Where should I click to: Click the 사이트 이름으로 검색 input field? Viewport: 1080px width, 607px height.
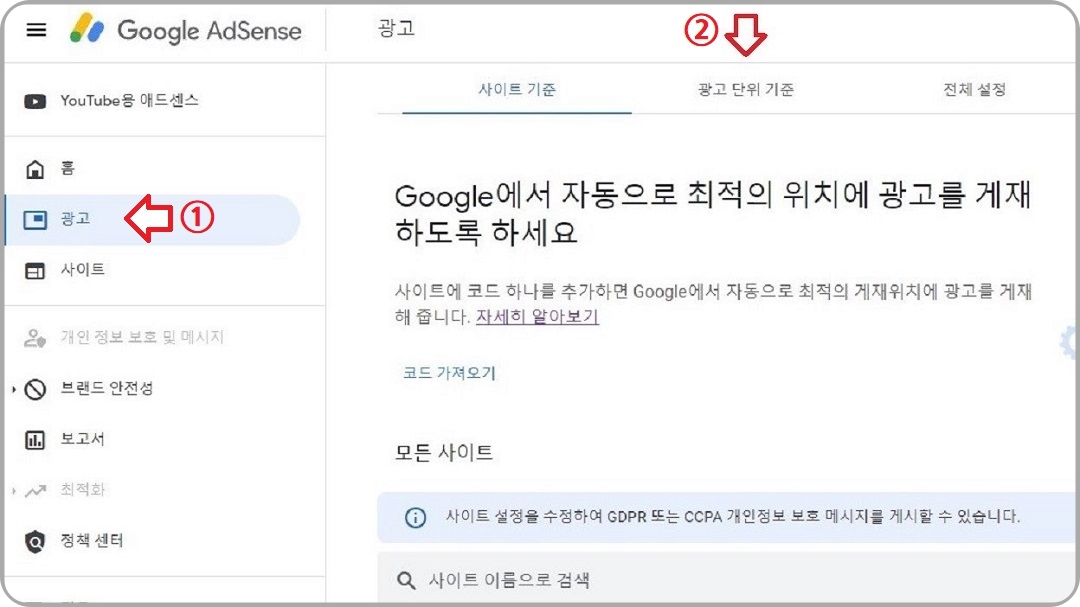tap(520, 580)
